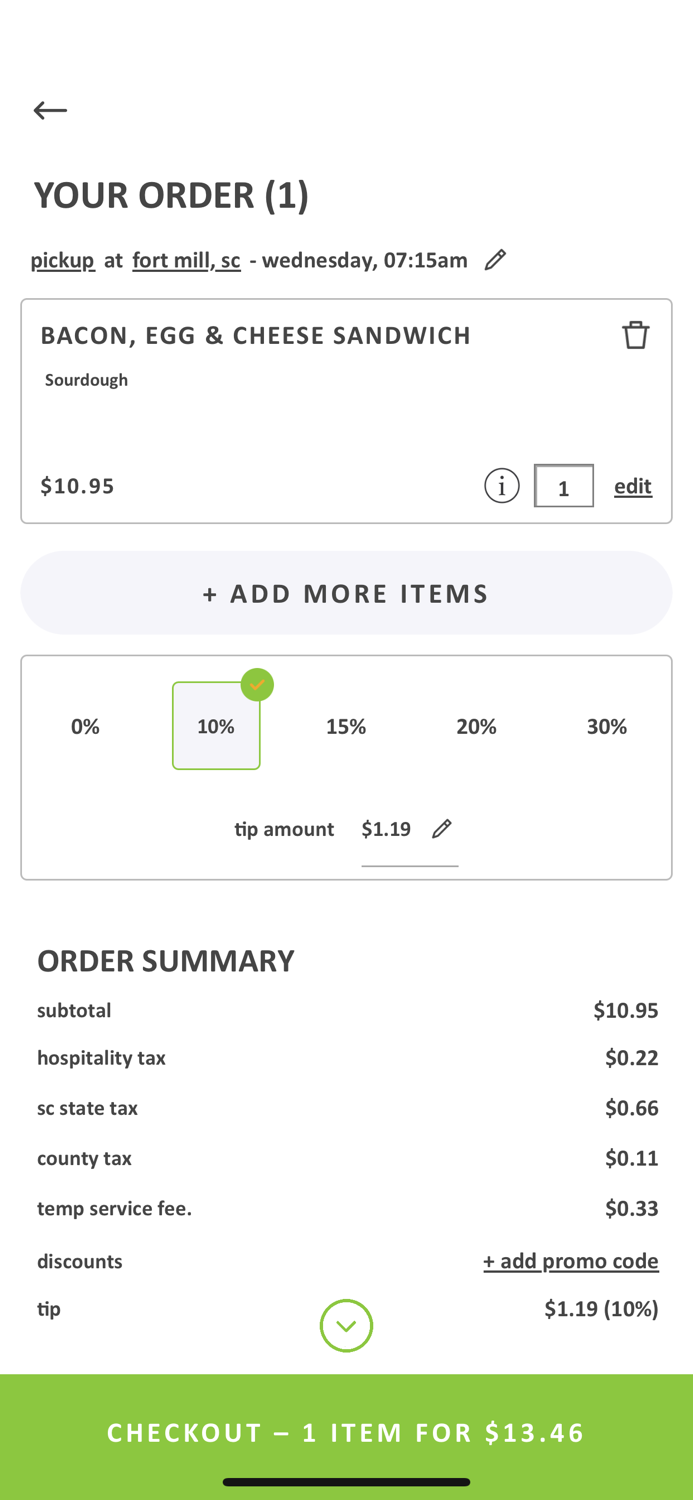Checkout 1 item for $13.46
The width and height of the screenshot is (693, 1500).
coord(346,1433)
